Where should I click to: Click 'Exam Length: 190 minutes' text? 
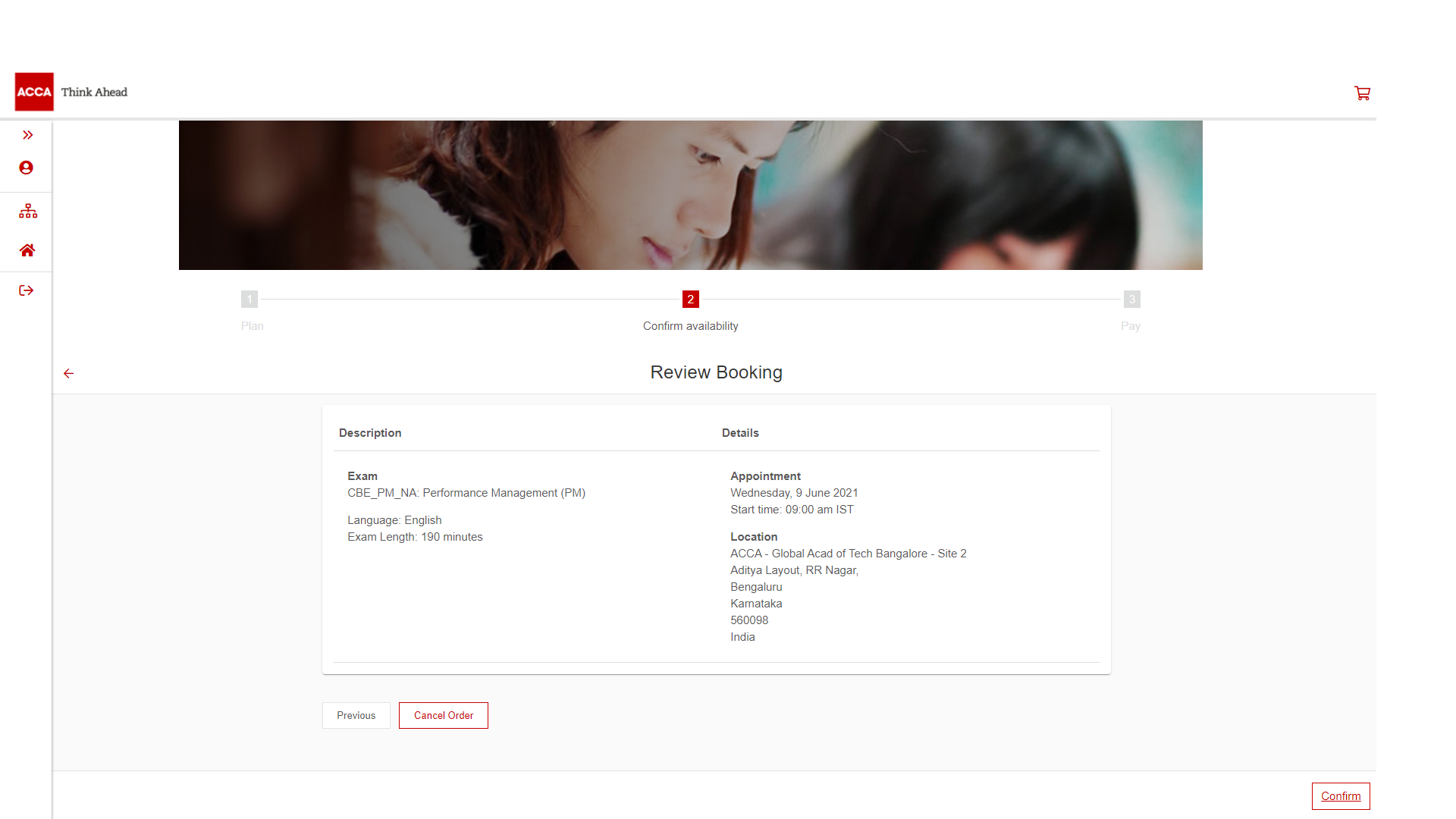click(x=415, y=537)
